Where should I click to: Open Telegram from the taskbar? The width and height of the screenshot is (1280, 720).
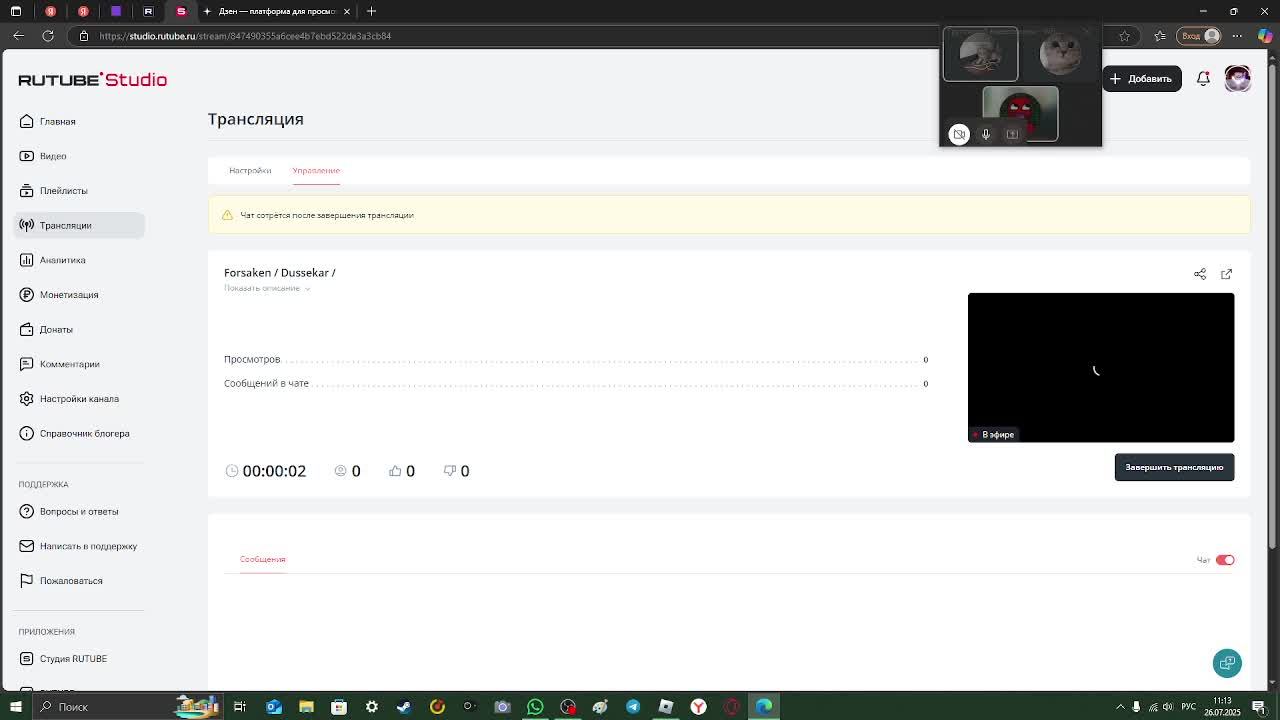(633, 707)
